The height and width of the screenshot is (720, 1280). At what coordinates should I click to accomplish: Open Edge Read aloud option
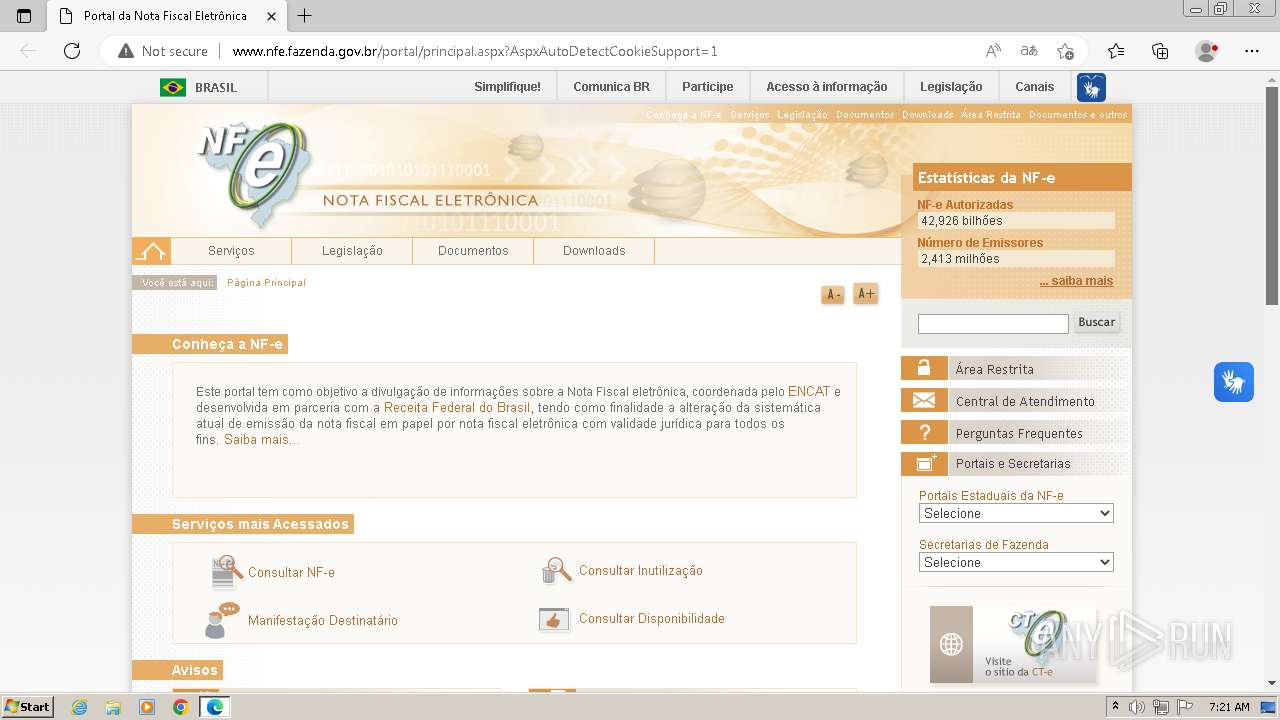click(x=993, y=51)
